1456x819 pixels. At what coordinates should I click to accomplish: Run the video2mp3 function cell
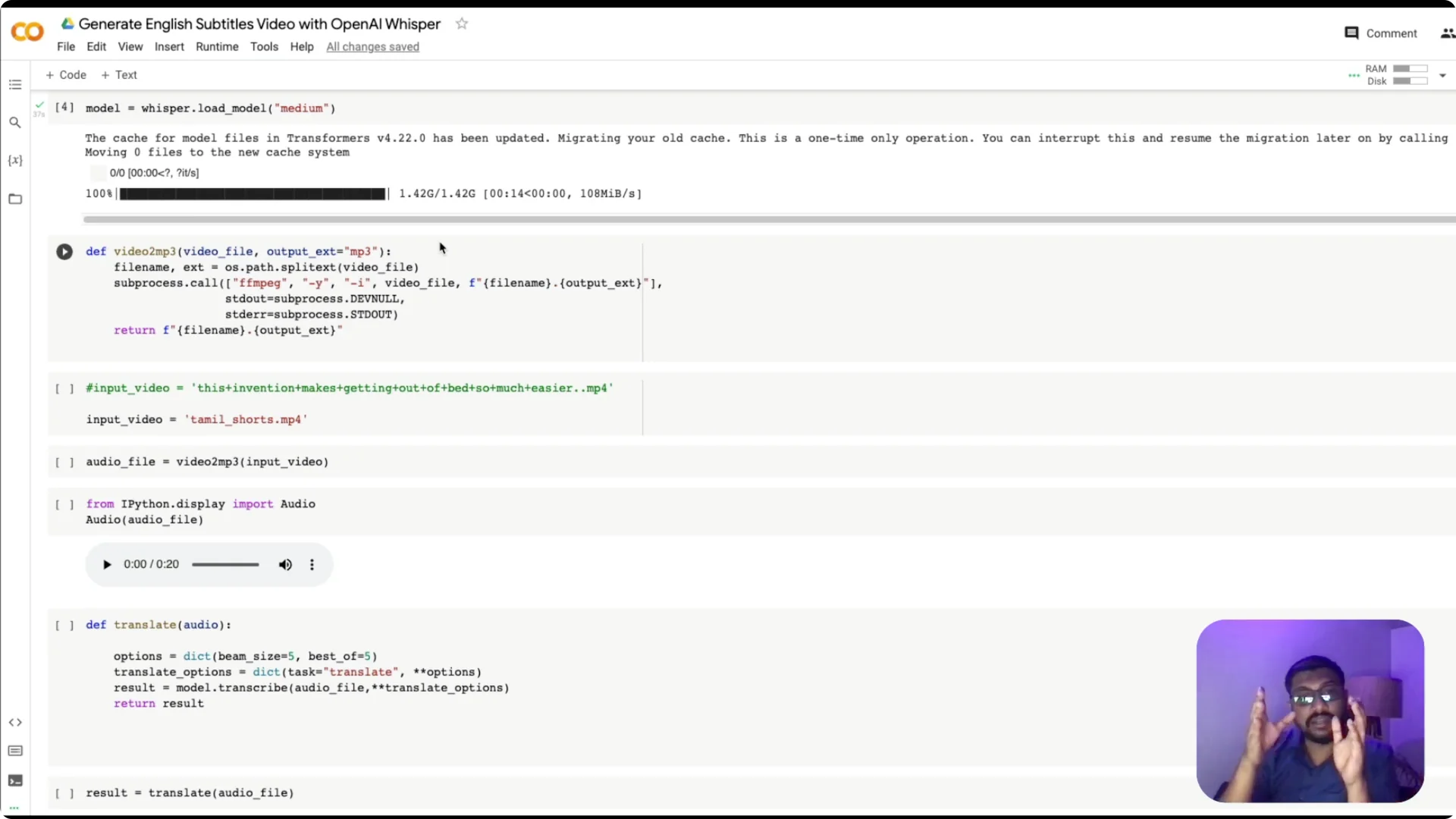(x=64, y=251)
